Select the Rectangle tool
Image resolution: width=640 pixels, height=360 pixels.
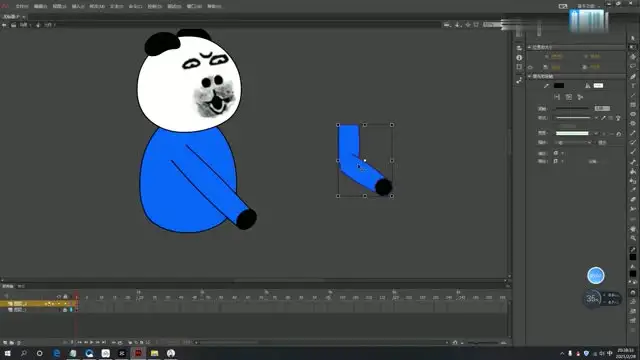click(633, 105)
